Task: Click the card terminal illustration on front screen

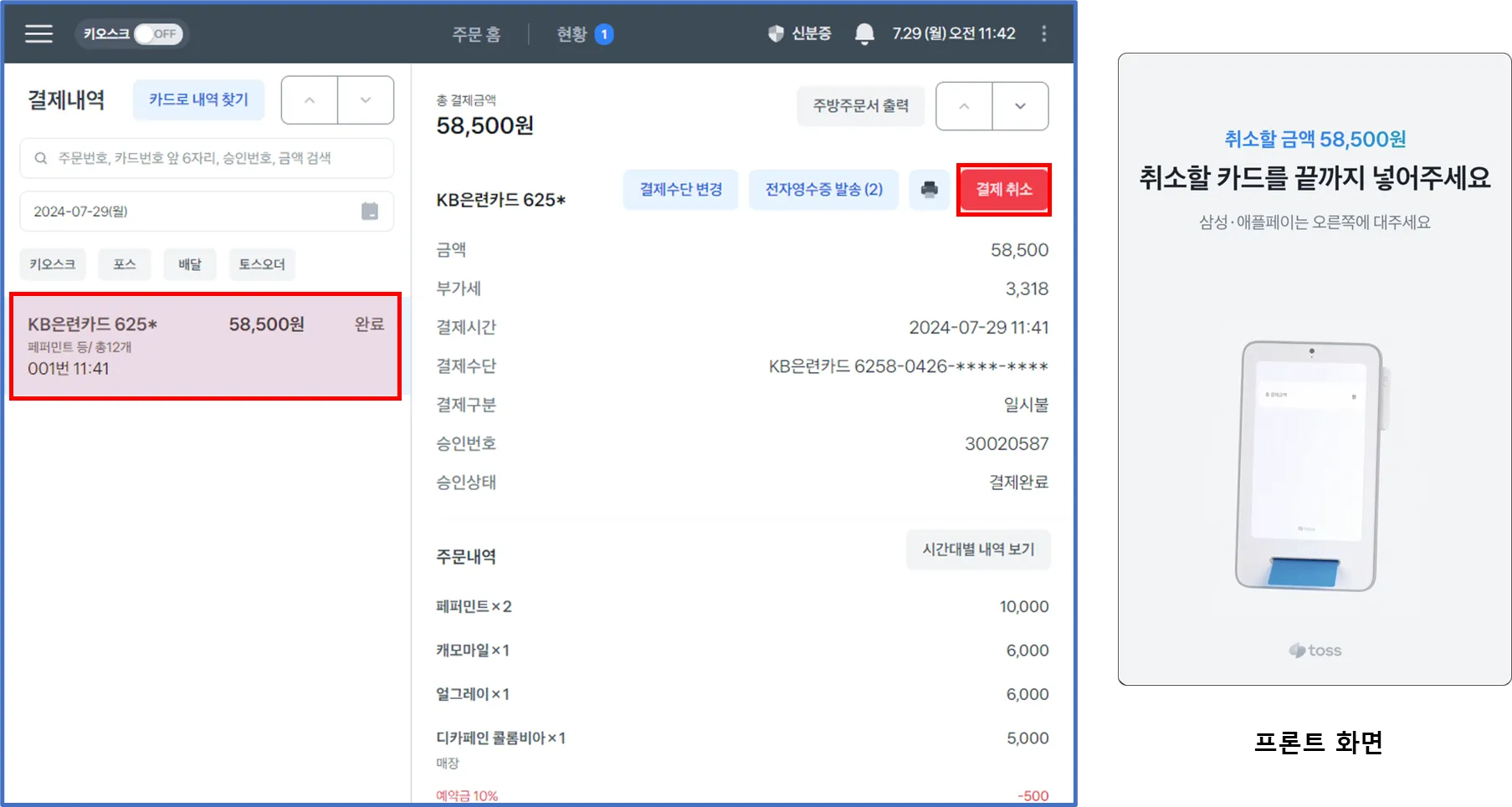Action: click(1311, 465)
